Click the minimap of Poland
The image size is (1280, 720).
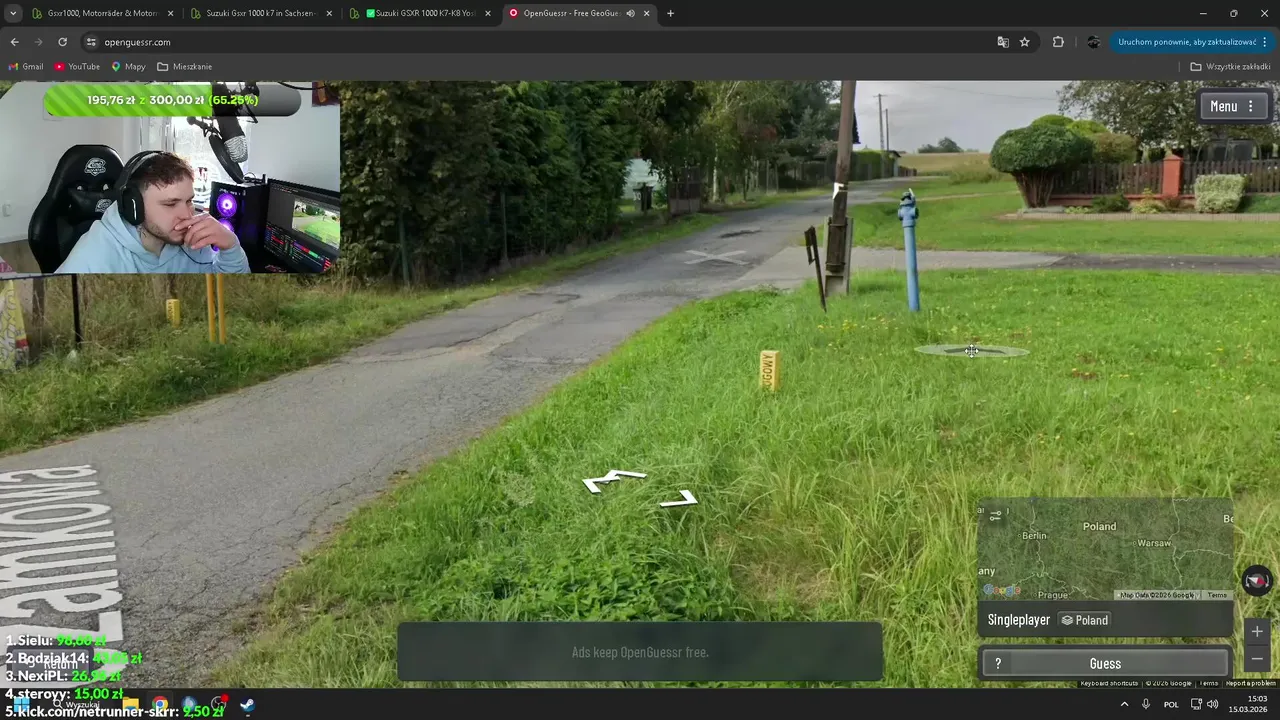click(1105, 549)
